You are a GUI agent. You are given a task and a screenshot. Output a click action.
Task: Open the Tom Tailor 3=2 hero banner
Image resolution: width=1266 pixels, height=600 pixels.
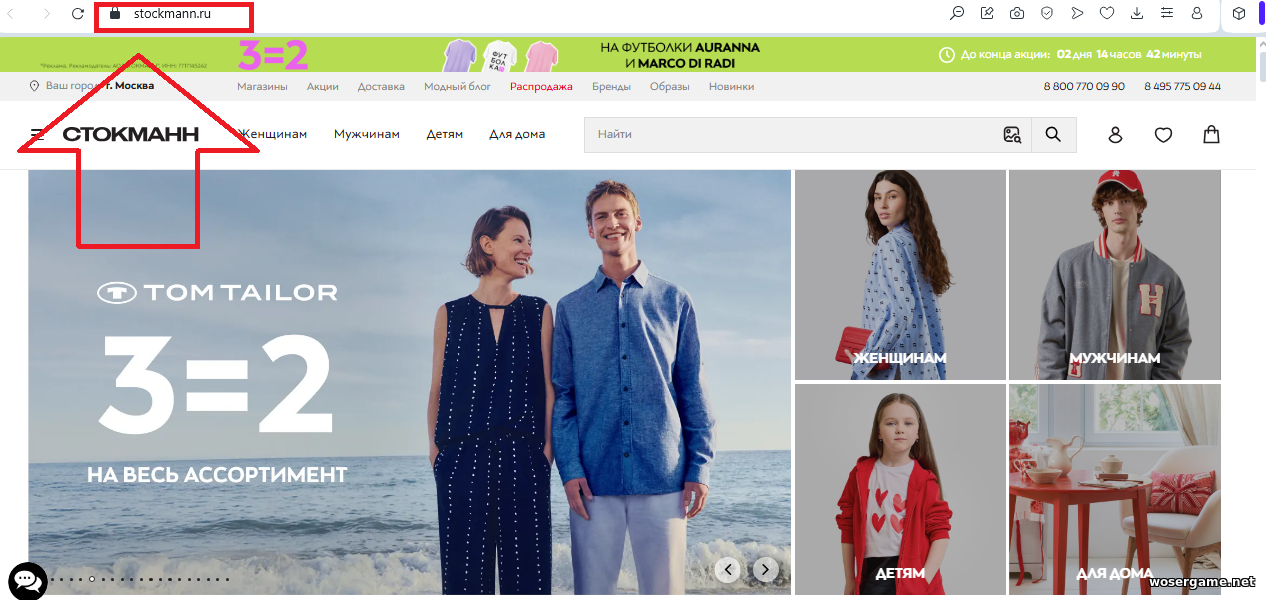(410, 382)
